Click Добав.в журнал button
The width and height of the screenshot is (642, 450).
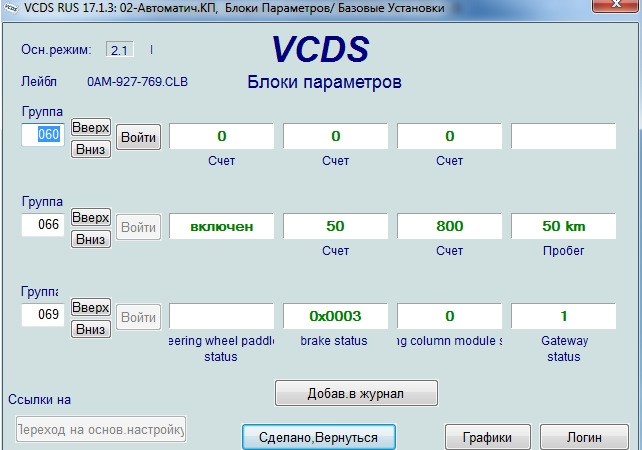[356, 393]
